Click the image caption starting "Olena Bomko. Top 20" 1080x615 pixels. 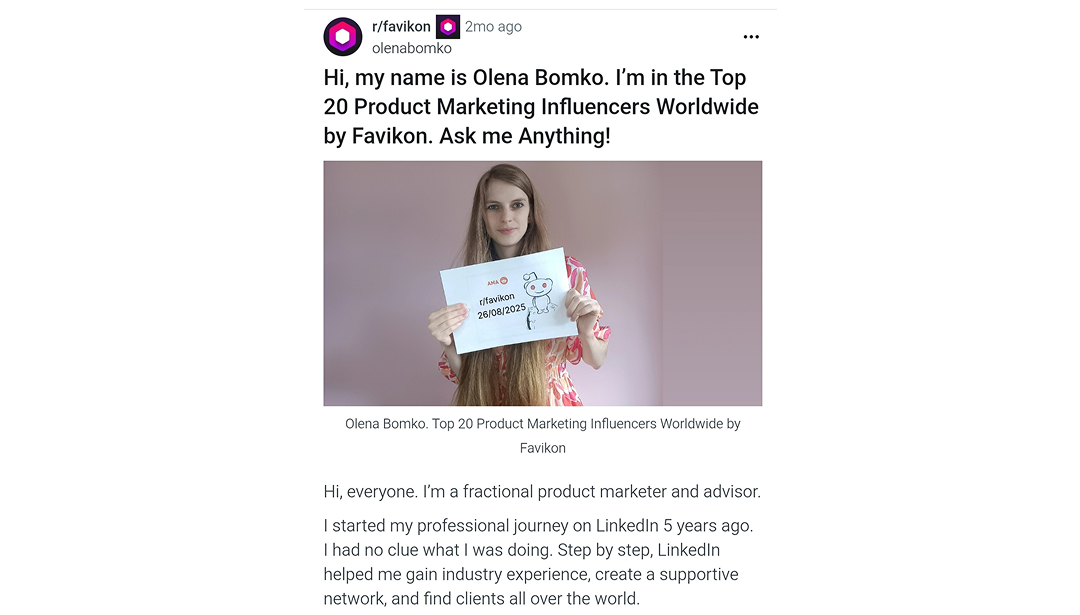[x=542, y=424]
